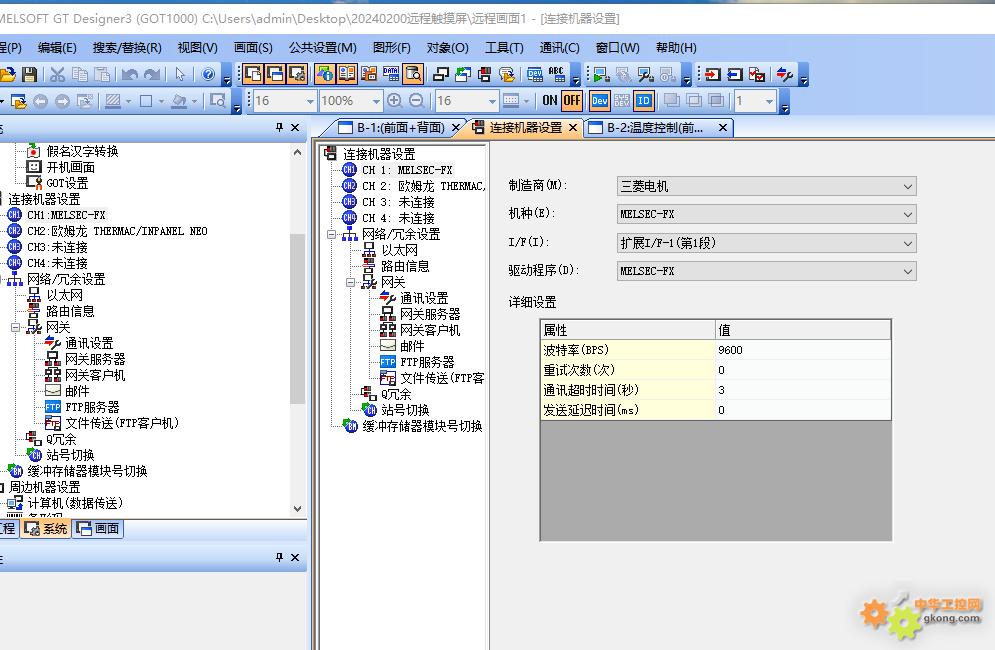This screenshot has height=650, width=995.
Task: Click the new screen icon
Action: tap(253, 74)
